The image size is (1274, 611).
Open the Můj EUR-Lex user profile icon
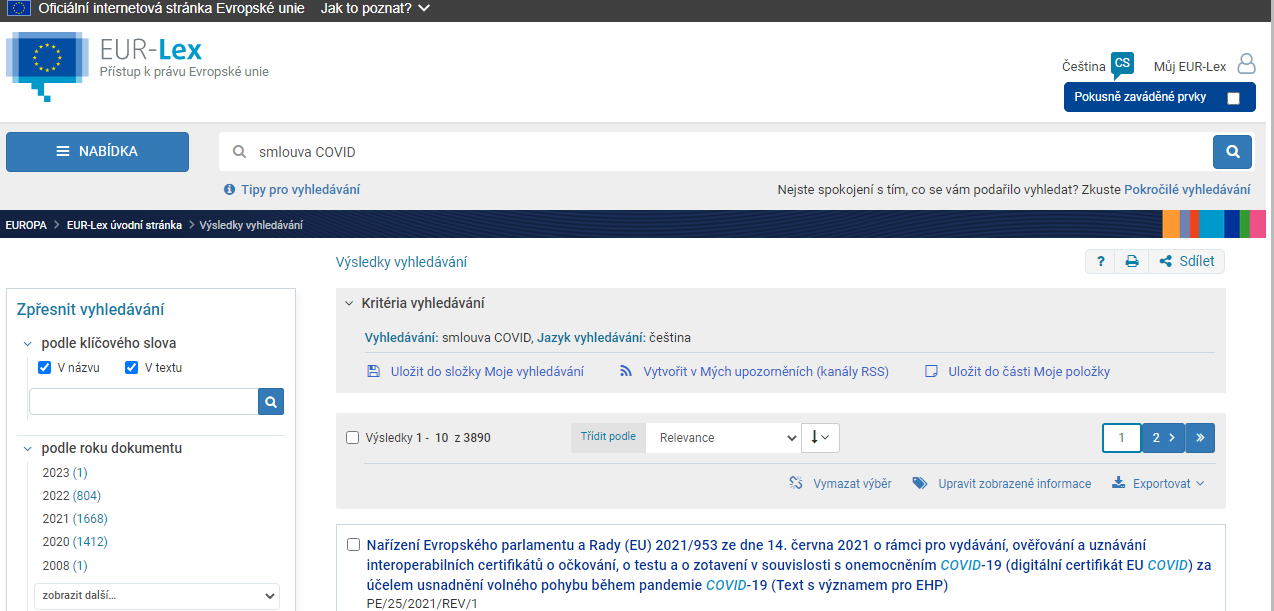(x=1246, y=65)
